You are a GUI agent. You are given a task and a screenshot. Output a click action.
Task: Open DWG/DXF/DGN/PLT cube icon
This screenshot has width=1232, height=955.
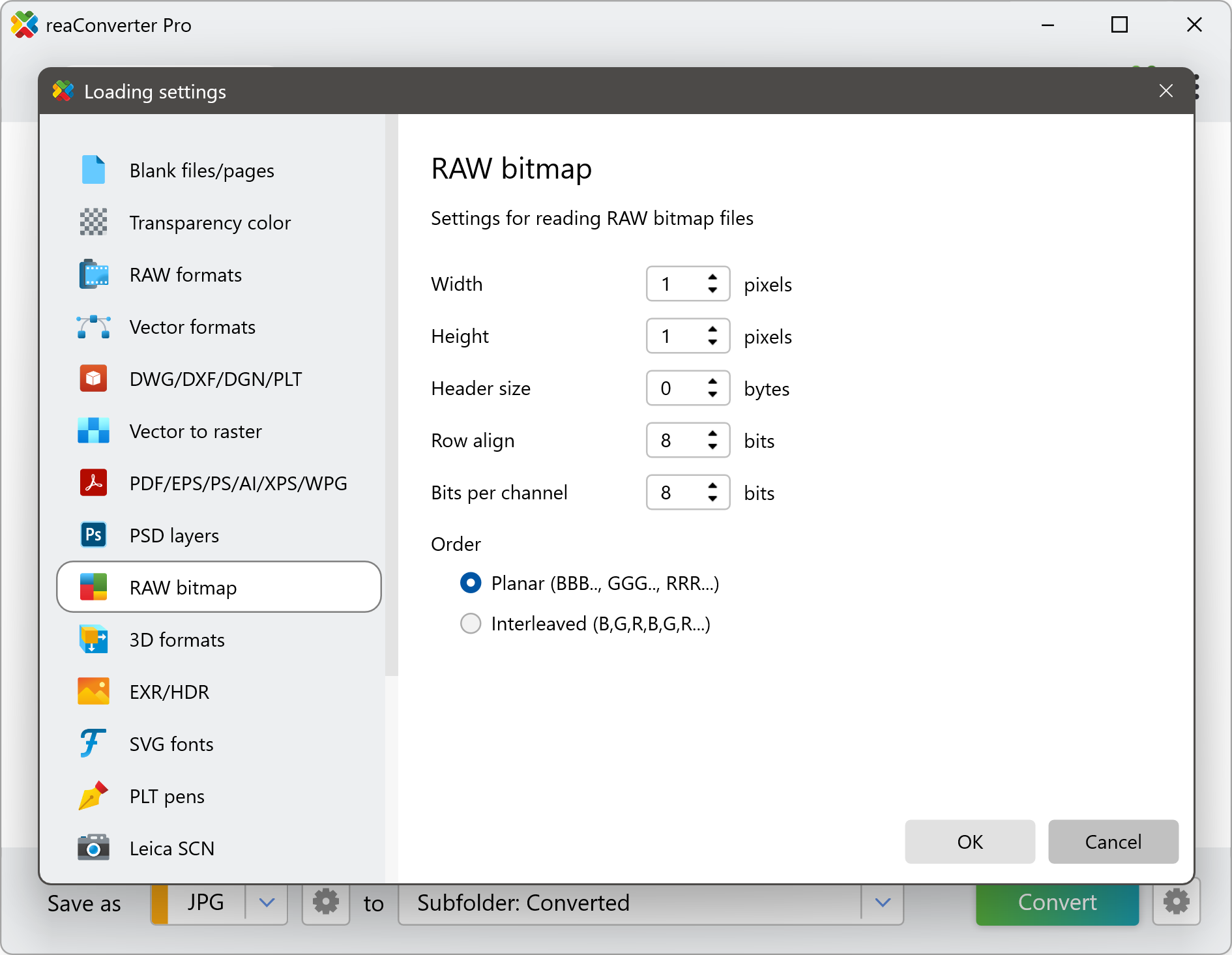tap(93, 379)
